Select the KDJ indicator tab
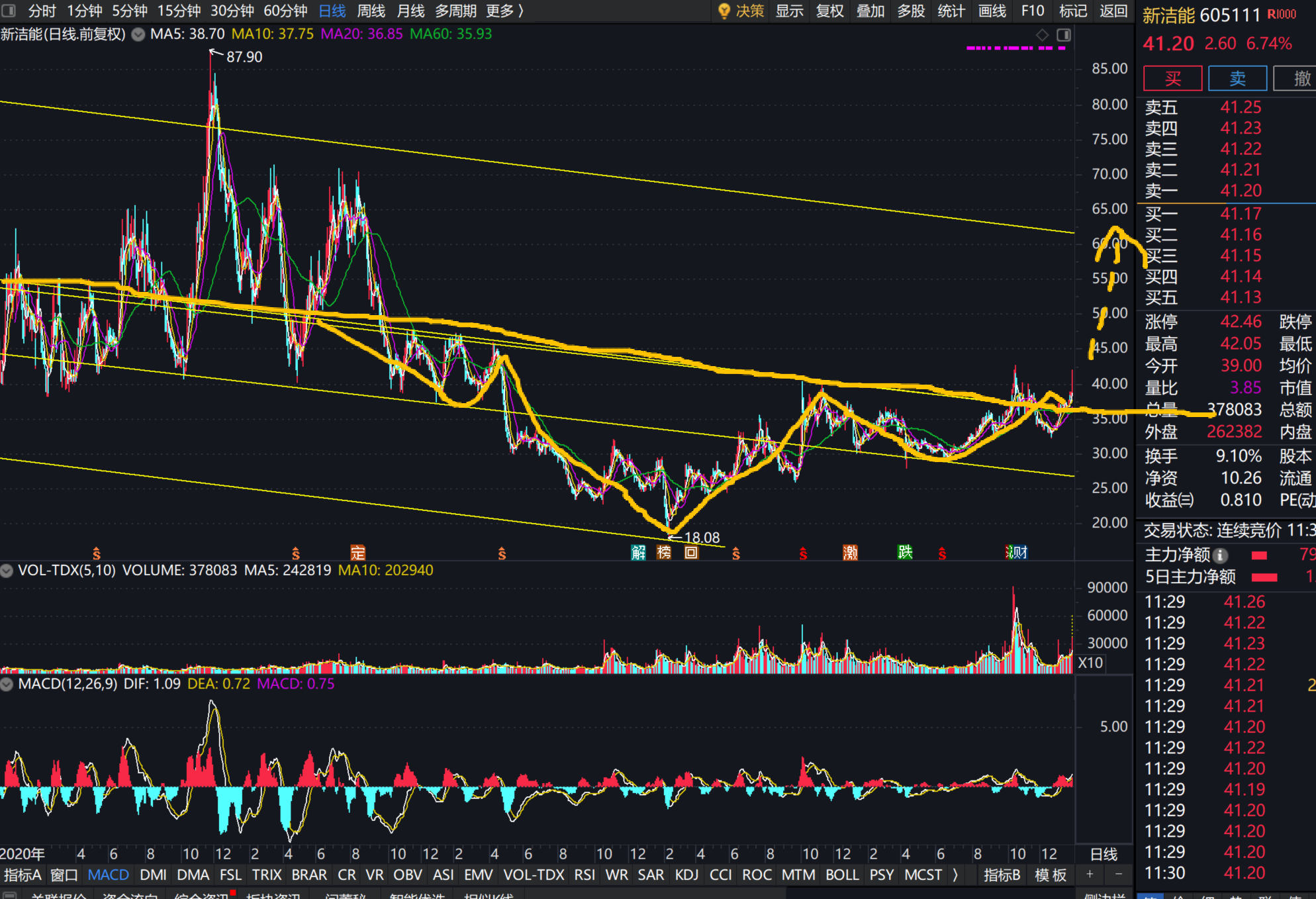Image resolution: width=1316 pixels, height=899 pixels. click(686, 875)
